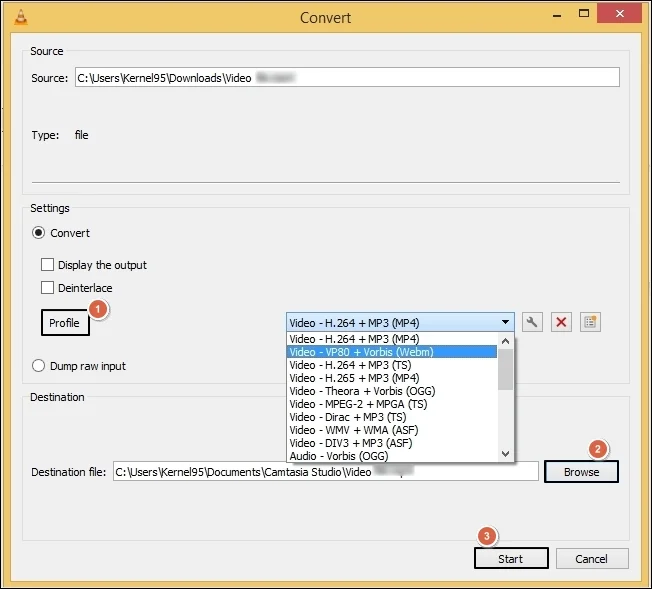Click the create new profile icon

591,322
